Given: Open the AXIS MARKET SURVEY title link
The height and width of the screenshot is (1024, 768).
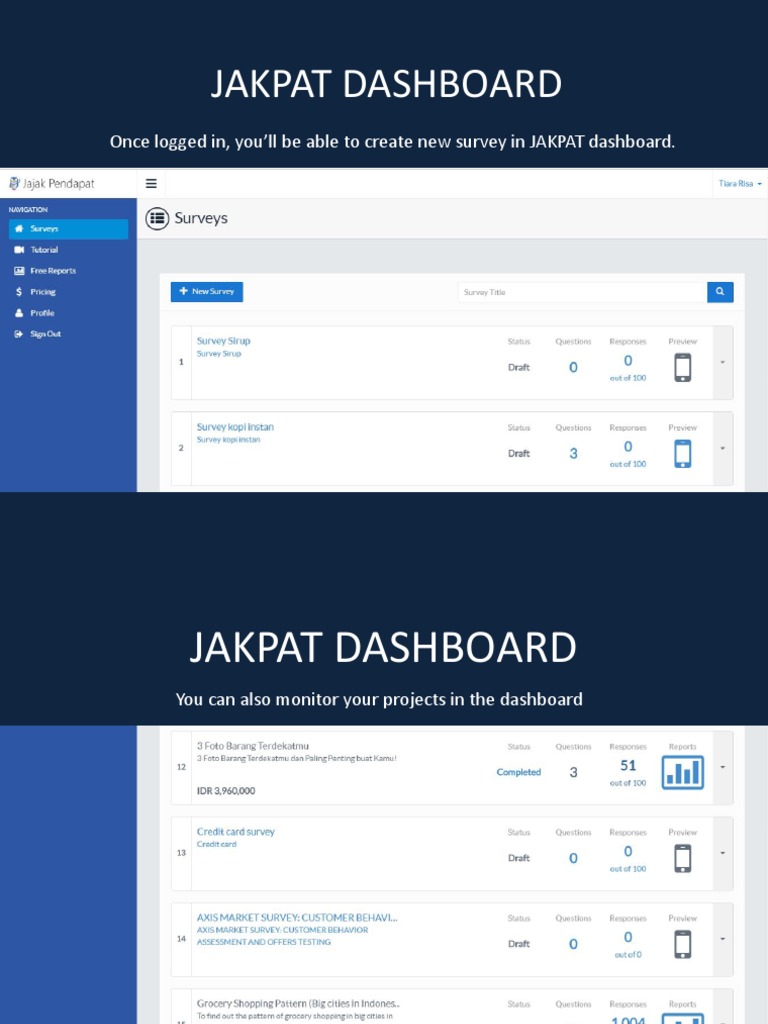Looking at the screenshot, I should [x=297, y=918].
